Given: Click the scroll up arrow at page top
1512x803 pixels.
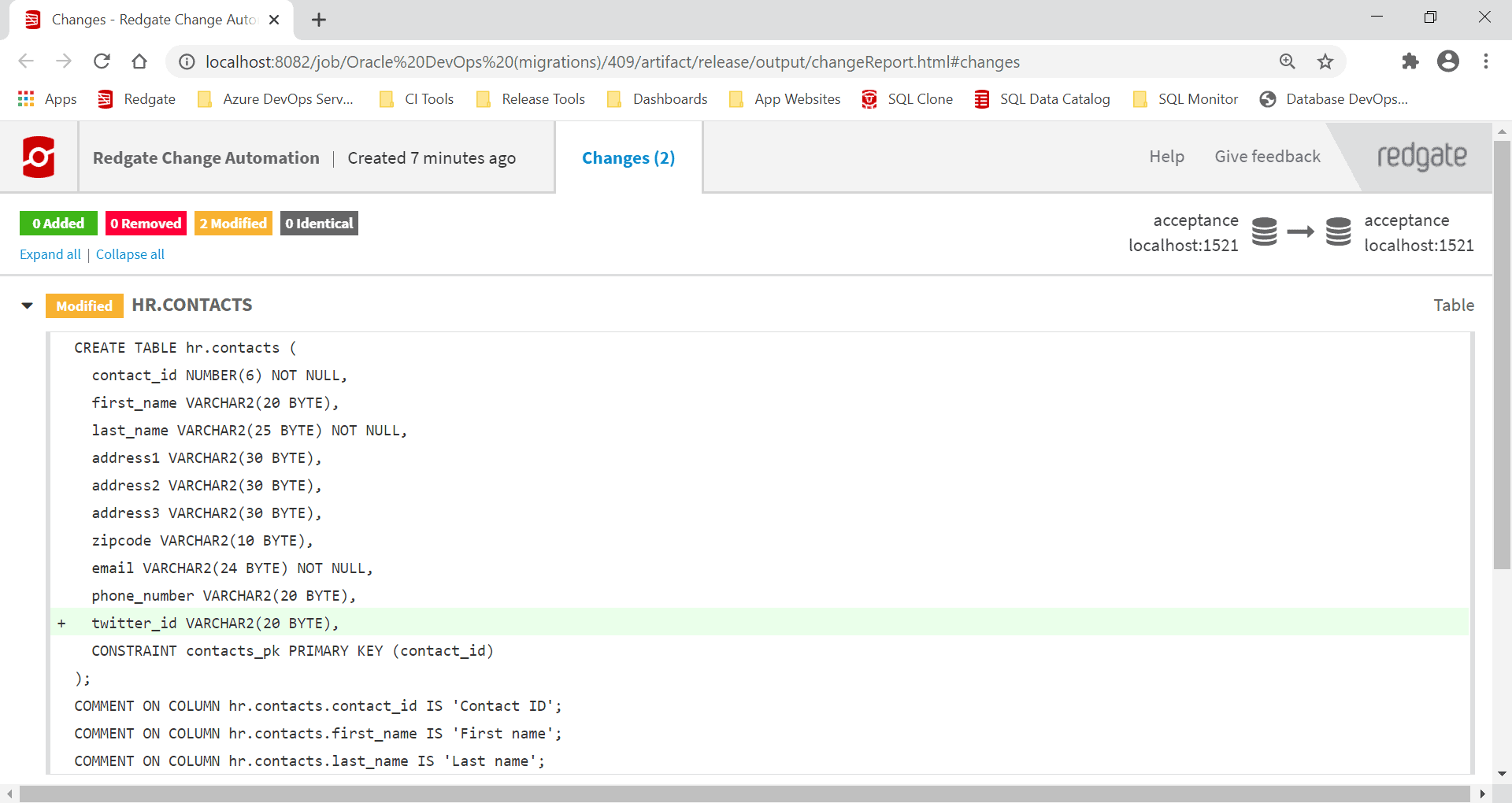Looking at the screenshot, I should tap(1502, 131).
